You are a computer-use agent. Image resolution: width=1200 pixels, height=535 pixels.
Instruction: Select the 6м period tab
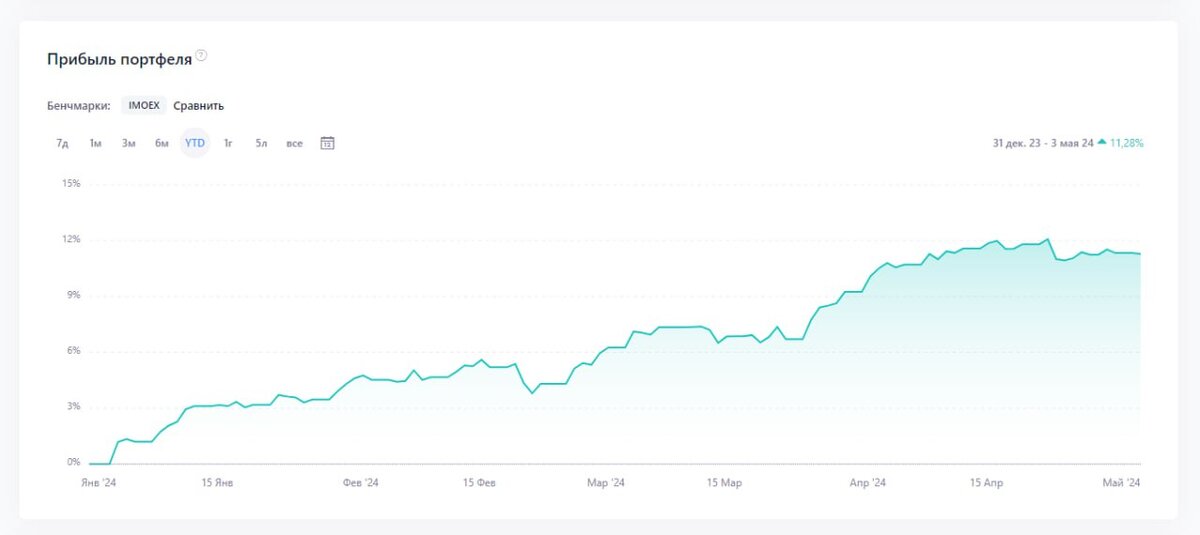pos(161,143)
